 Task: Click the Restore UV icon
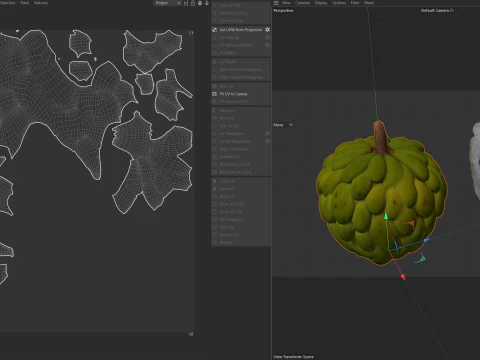tap(215, 235)
